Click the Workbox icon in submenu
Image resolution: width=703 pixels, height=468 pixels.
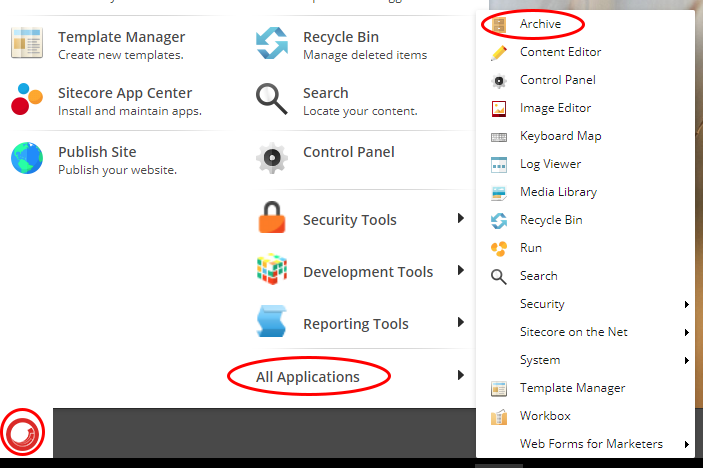point(499,417)
